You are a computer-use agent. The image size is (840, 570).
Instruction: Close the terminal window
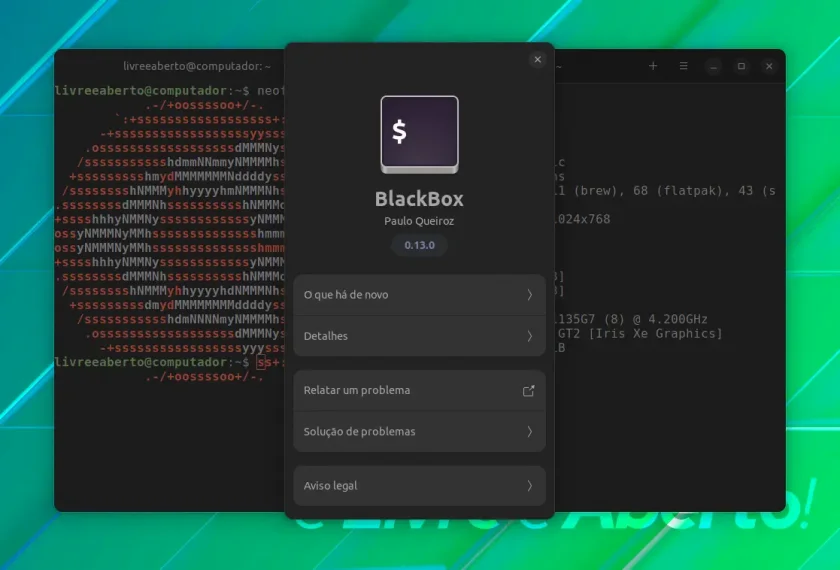[x=769, y=66]
